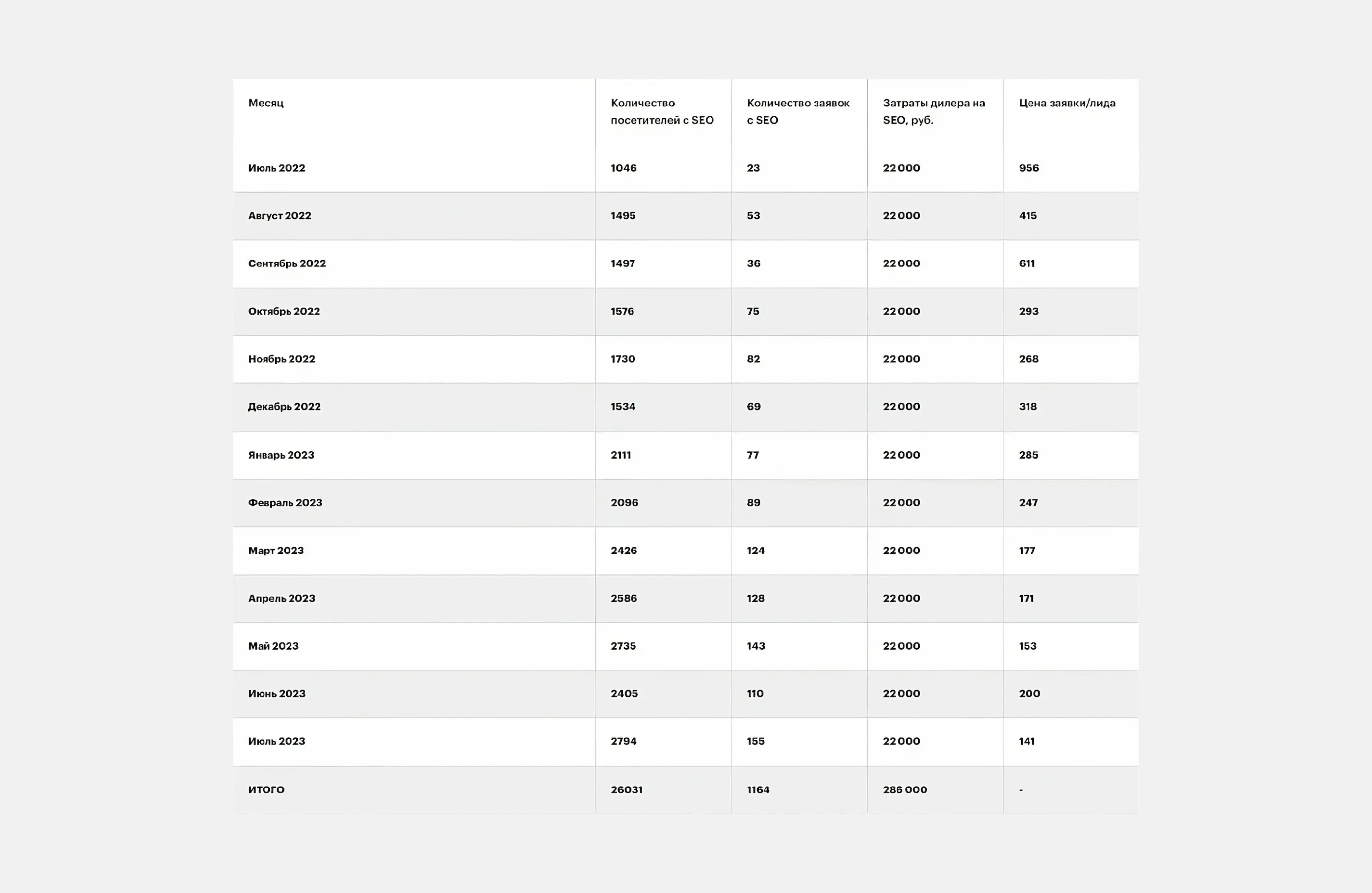The width and height of the screenshot is (1372, 893).
Task: Select the Январь 2023 visitor count 2111
Action: pyautogui.click(x=621, y=455)
